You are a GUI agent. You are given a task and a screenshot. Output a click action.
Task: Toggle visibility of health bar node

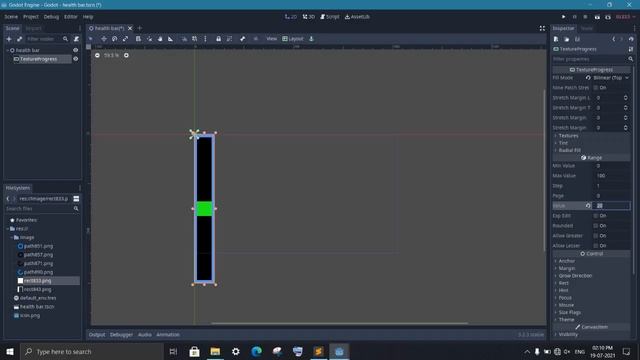pos(76,50)
